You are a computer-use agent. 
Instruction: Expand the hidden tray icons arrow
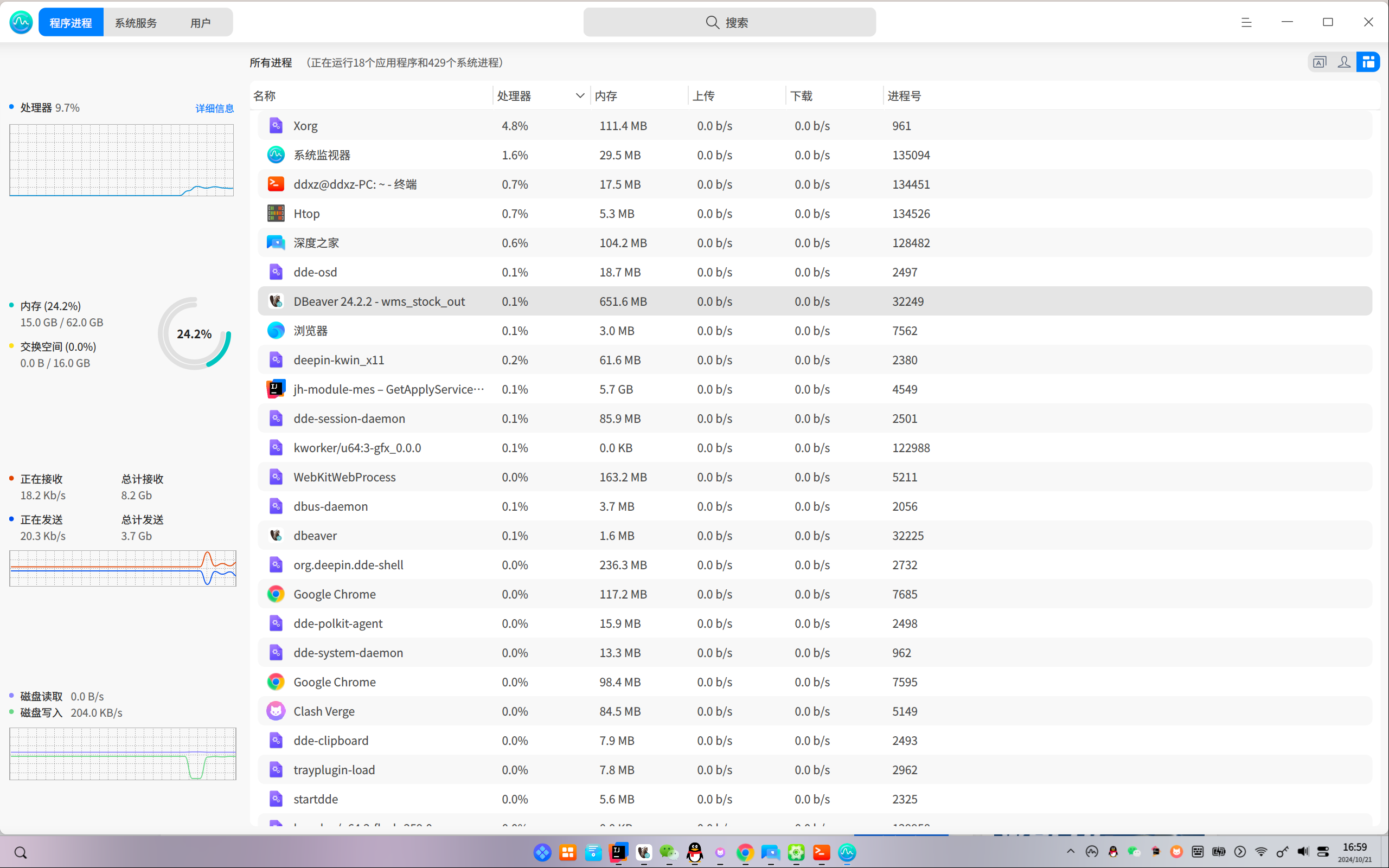(1070, 852)
